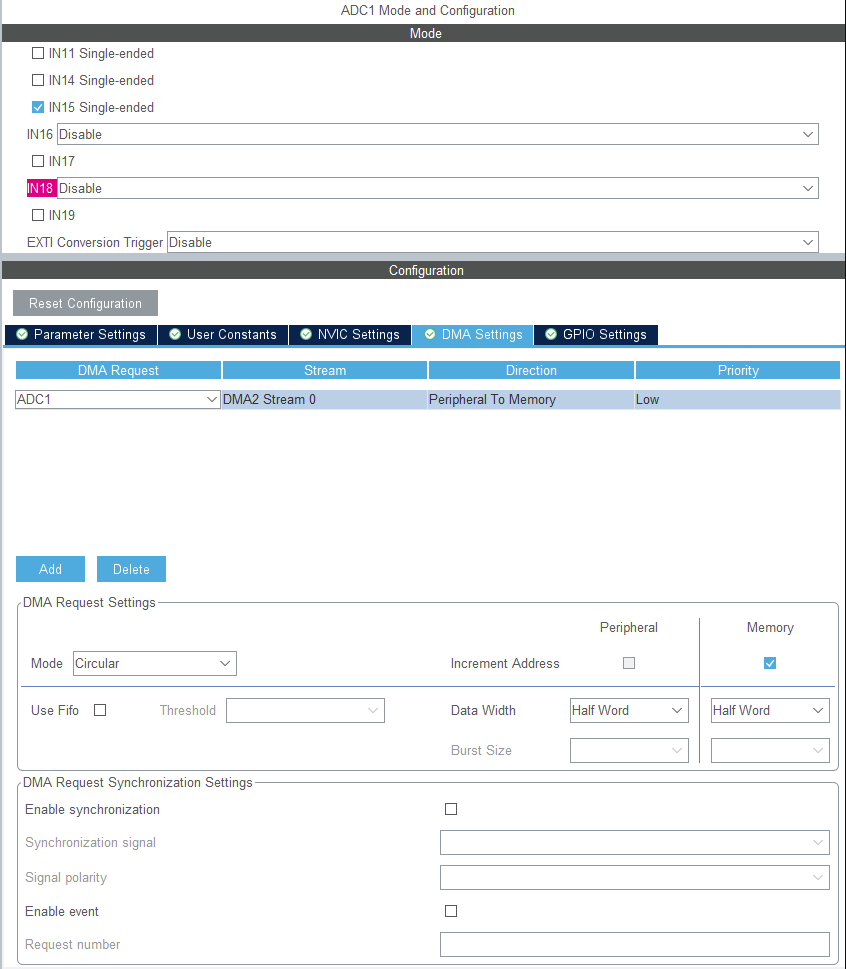This screenshot has width=846, height=969.
Task: Click the Stream column header
Action: coord(325,370)
